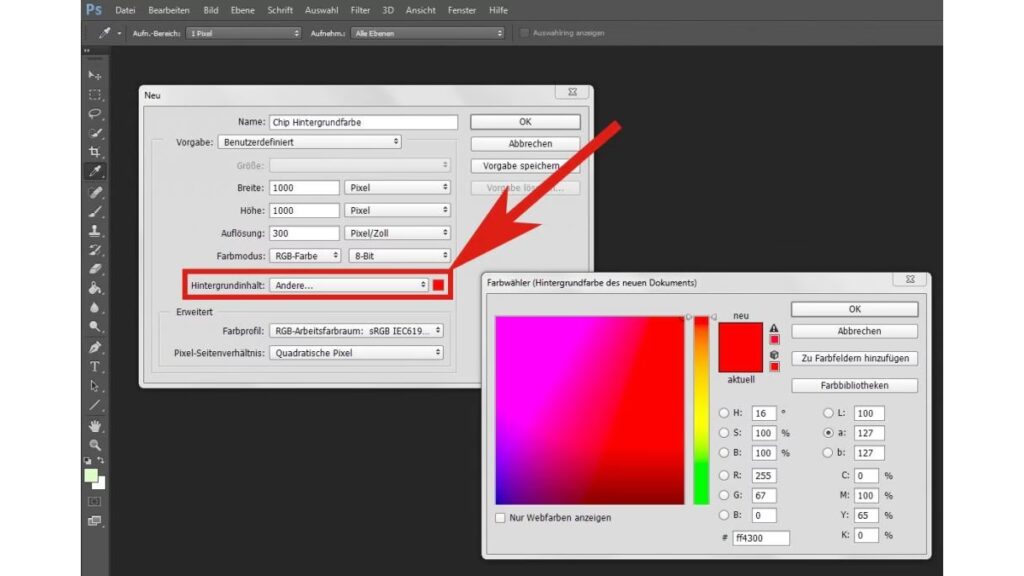Choose the Pen tool
Screen dimensions: 1024x576
pos(95,347)
